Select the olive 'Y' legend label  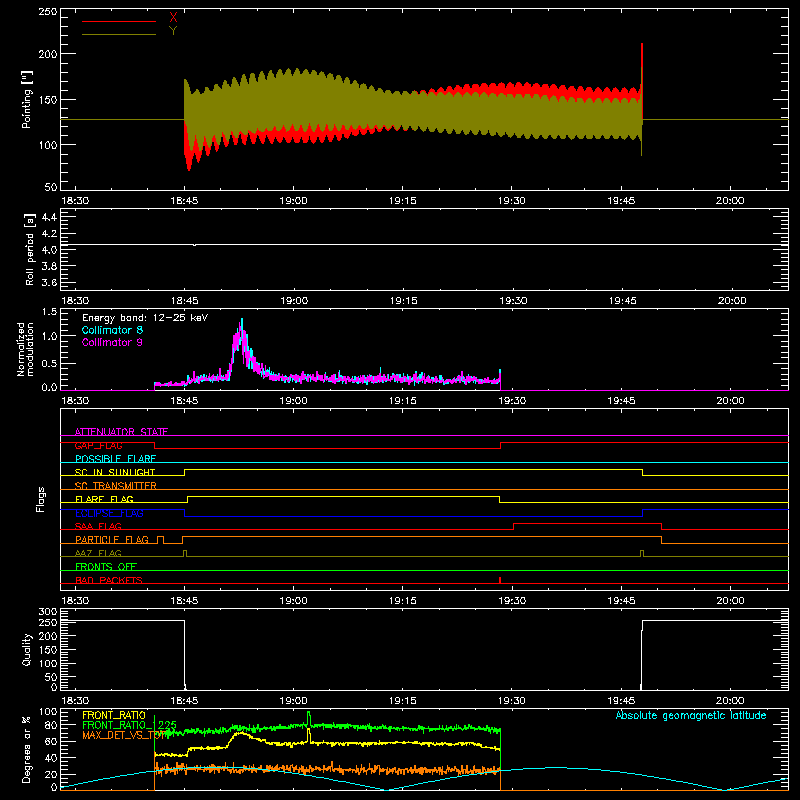[x=173, y=31]
